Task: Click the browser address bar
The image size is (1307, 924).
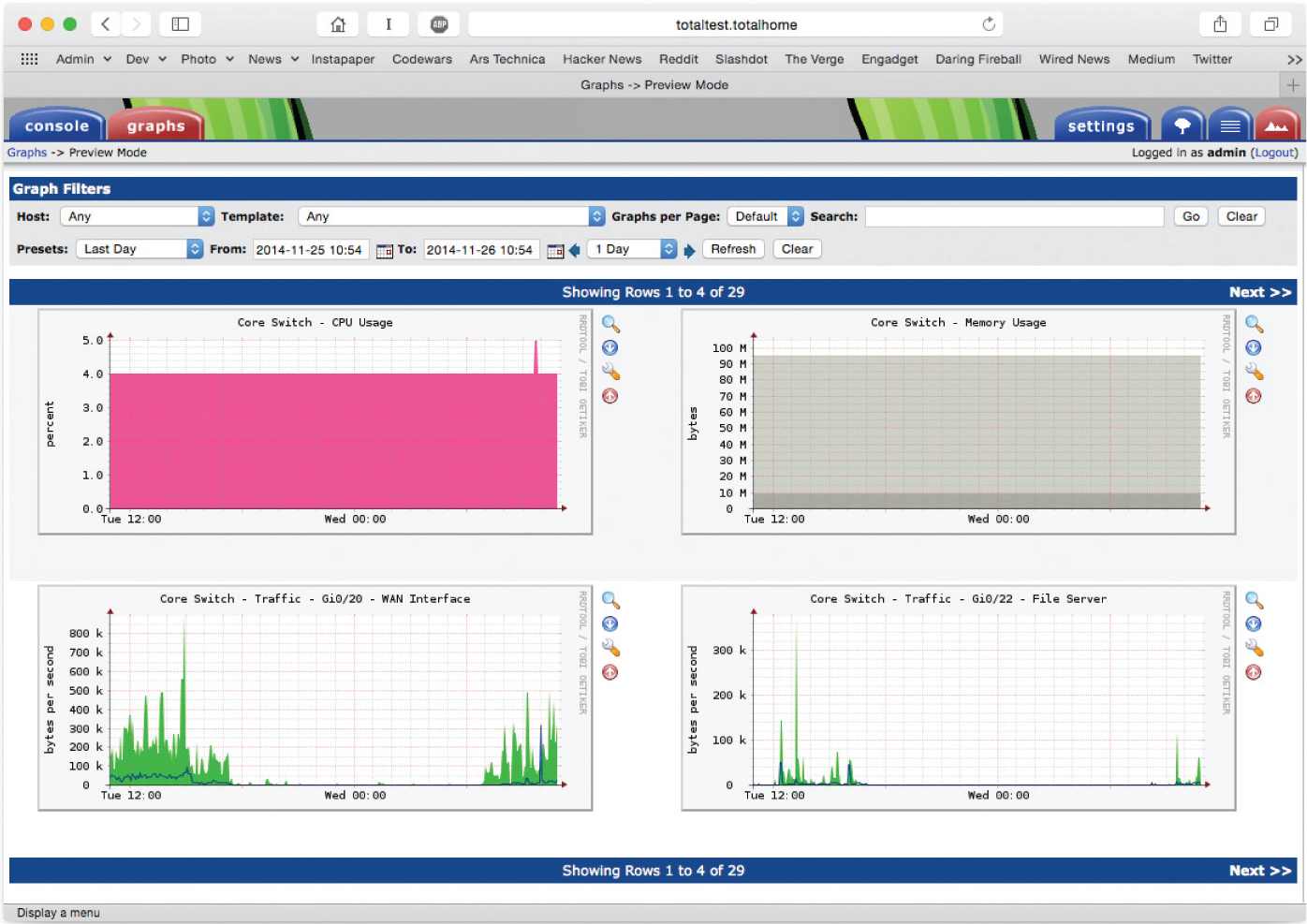Action: (736, 24)
